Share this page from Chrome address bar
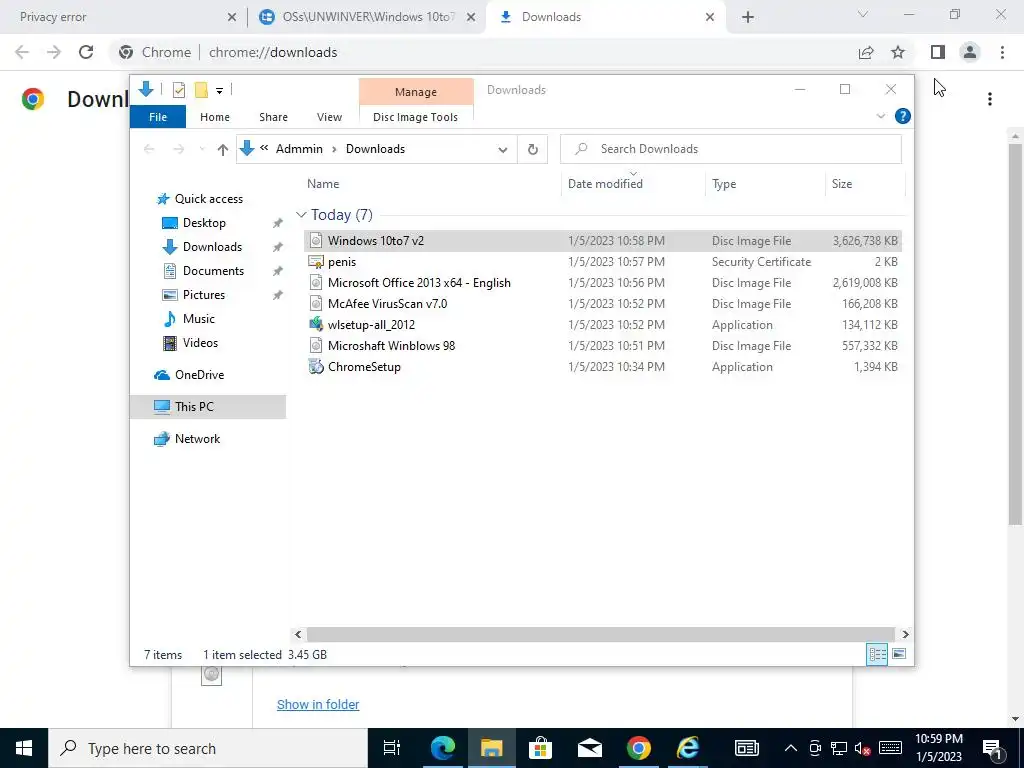1024x768 pixels. click(x=866, y=52)
